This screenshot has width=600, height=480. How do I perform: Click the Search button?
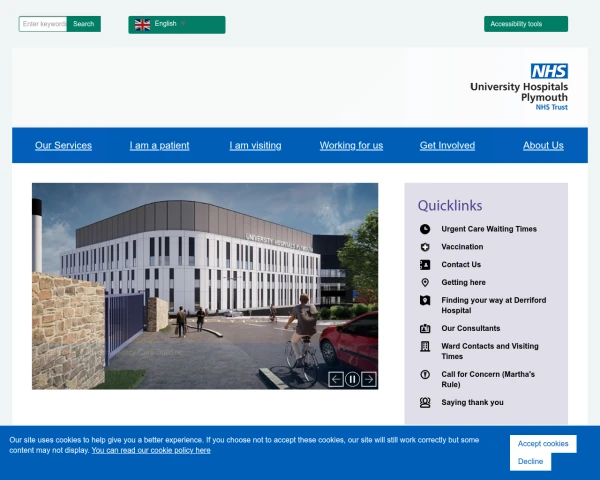[83, 24]
